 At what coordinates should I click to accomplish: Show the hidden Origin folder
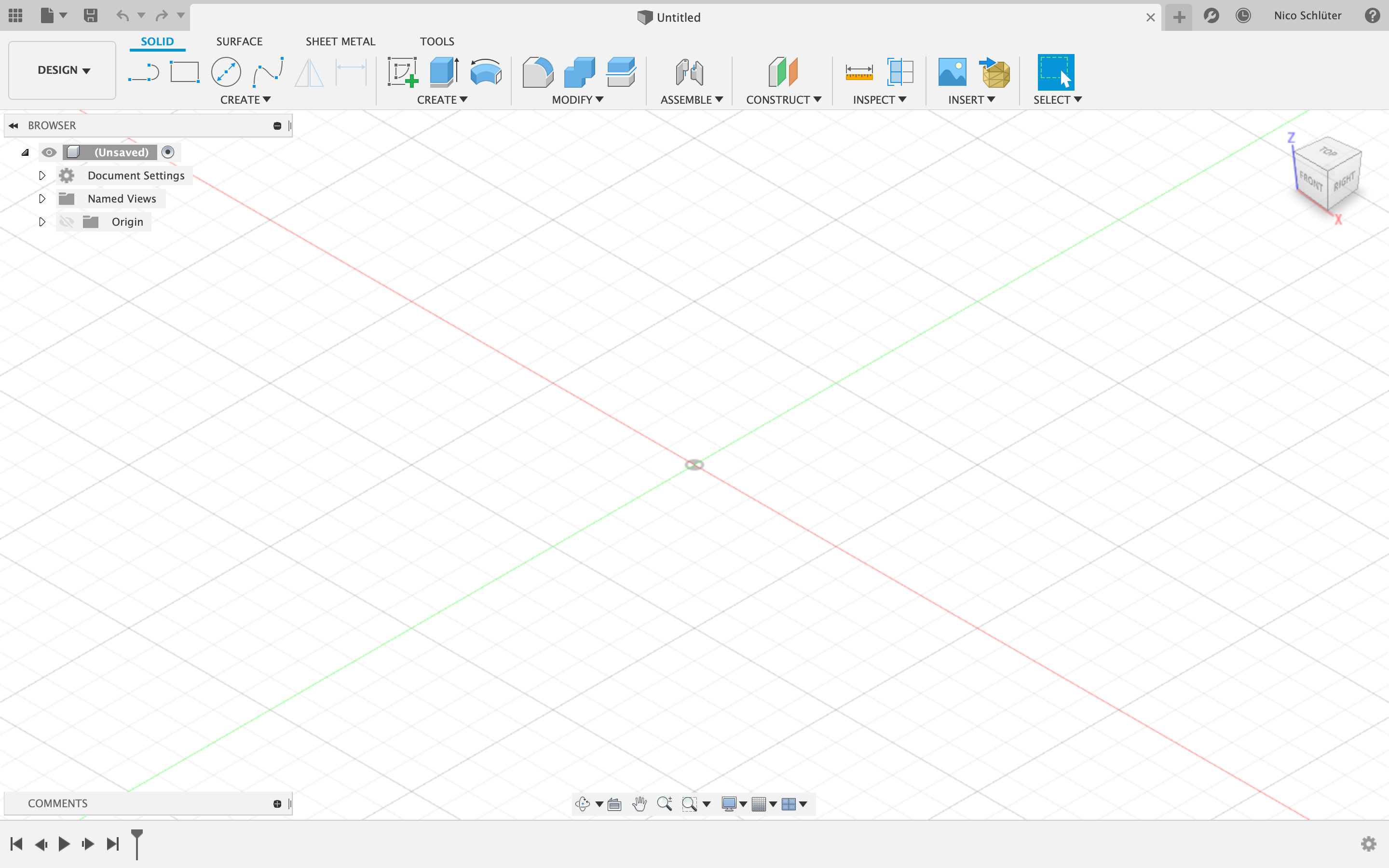[x=67, y=222]
